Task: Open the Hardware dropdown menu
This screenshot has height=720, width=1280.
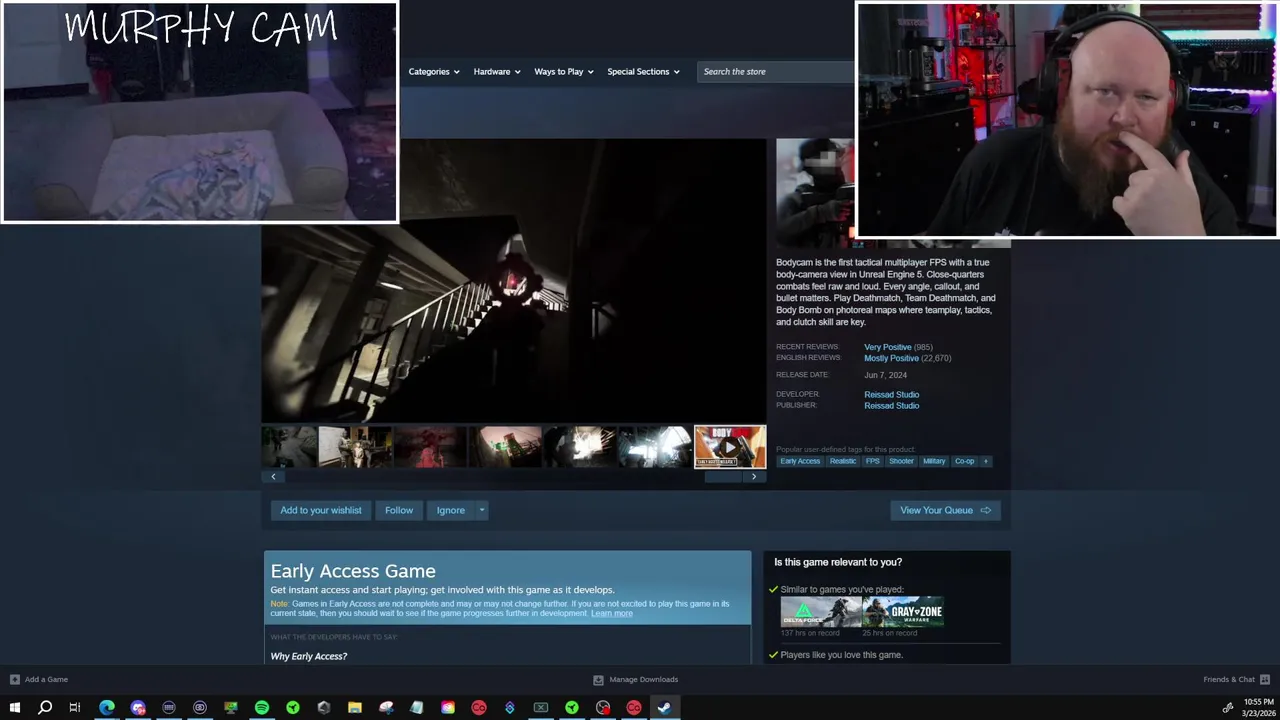Action: [497, 71]
